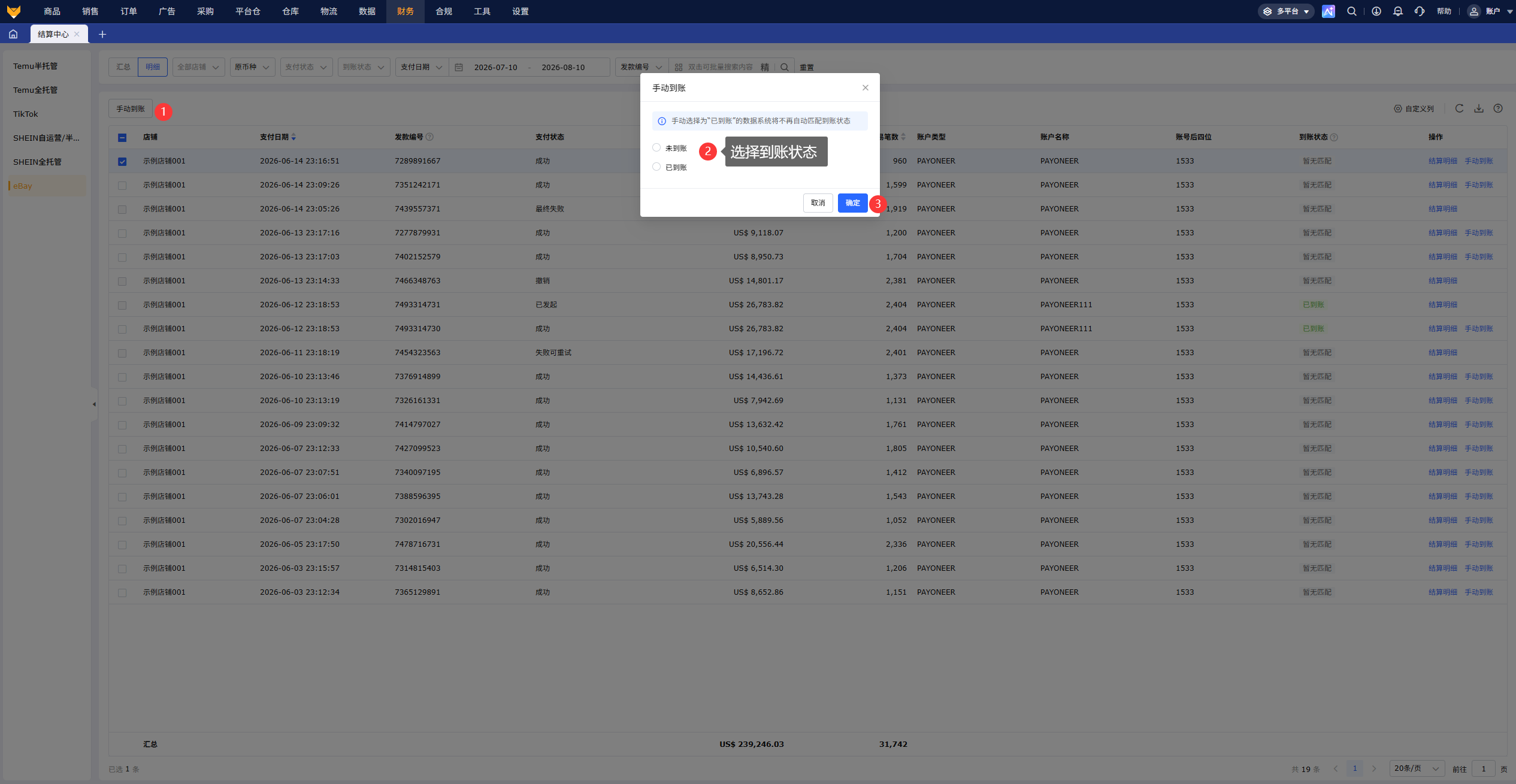The height and width of the screenshot is (784, 1516).
Task: Click the account avatar icon
Action: click(1473, 11)
